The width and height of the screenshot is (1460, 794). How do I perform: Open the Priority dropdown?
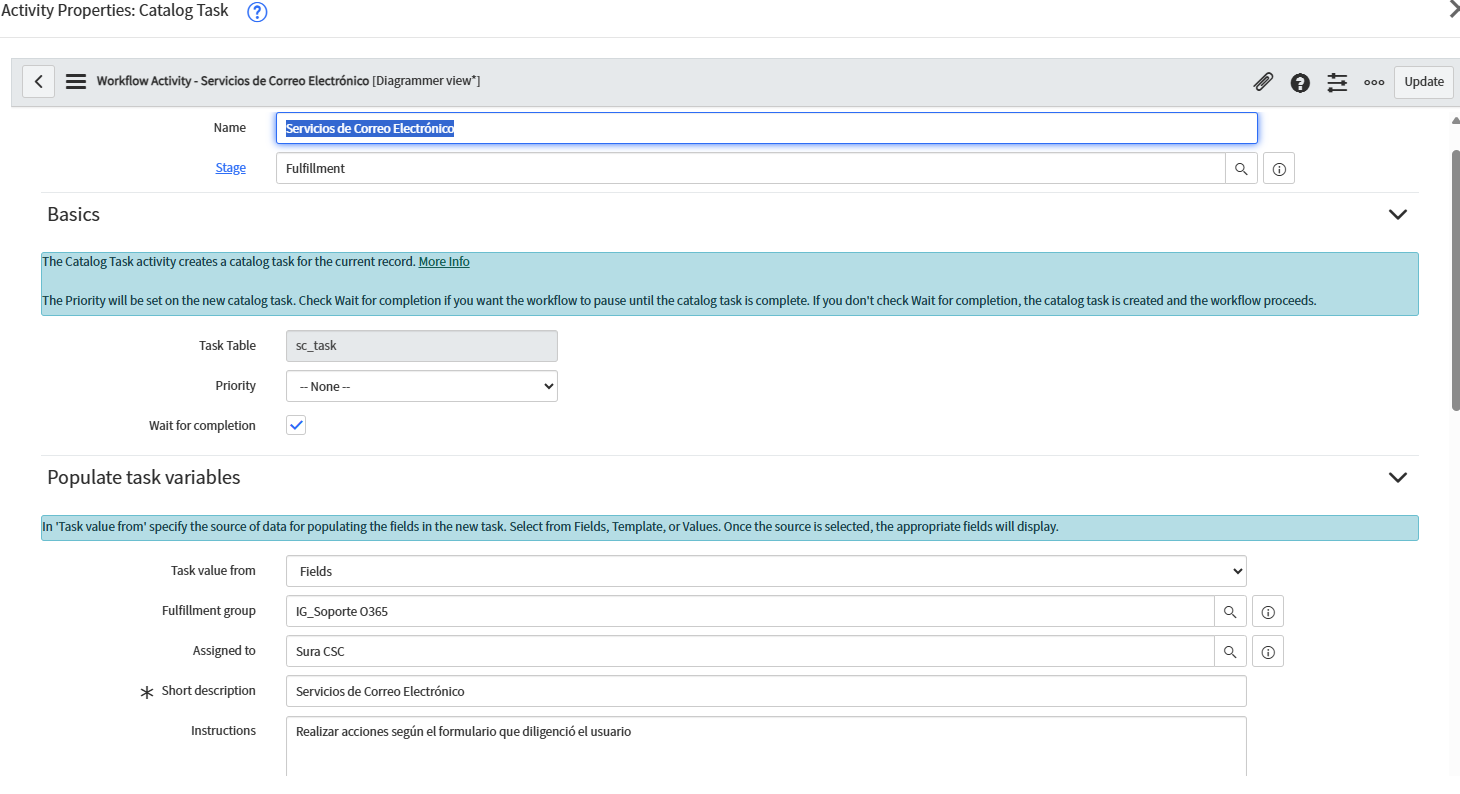(x=421, y=386)
